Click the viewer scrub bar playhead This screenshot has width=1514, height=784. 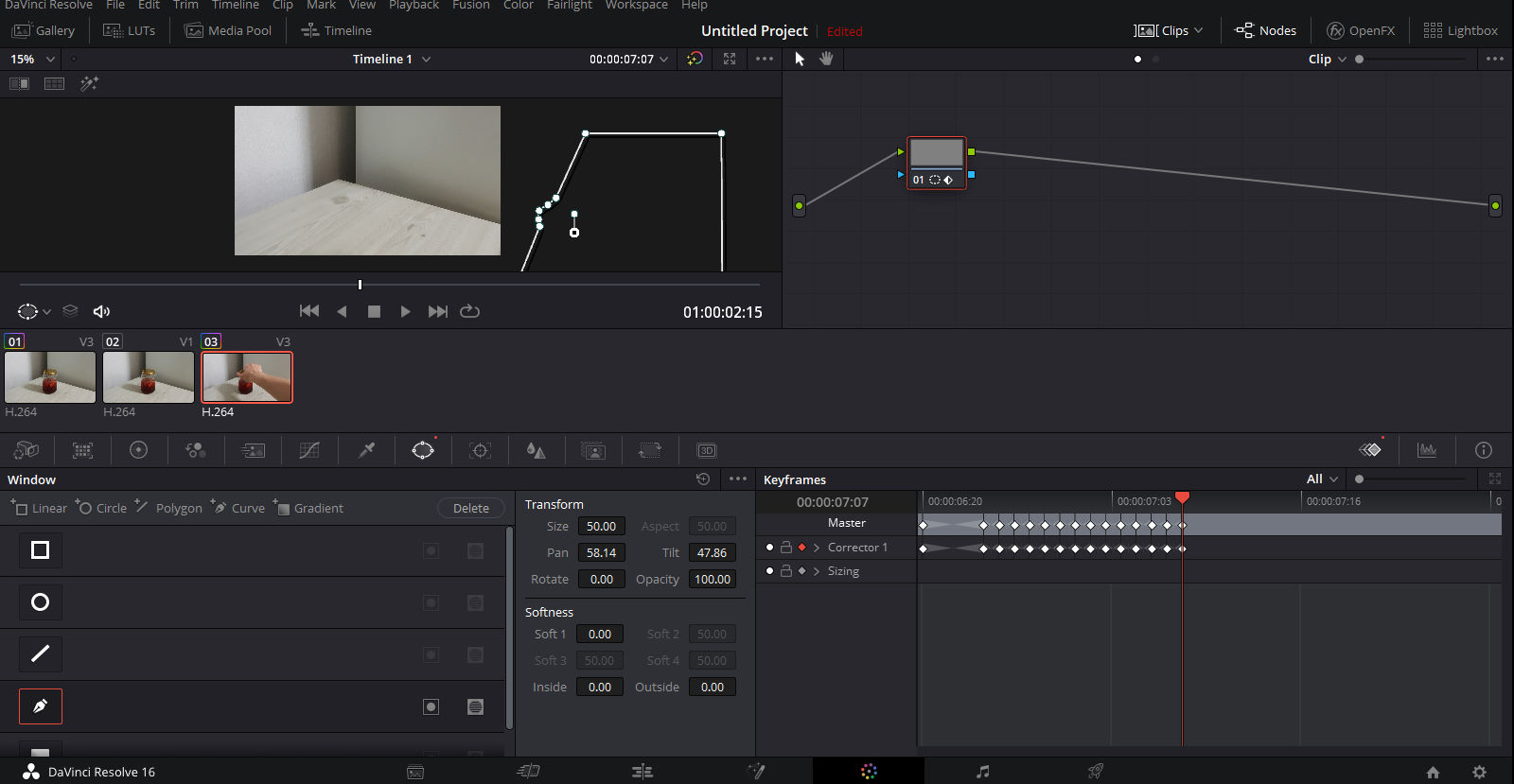[360, 284]
